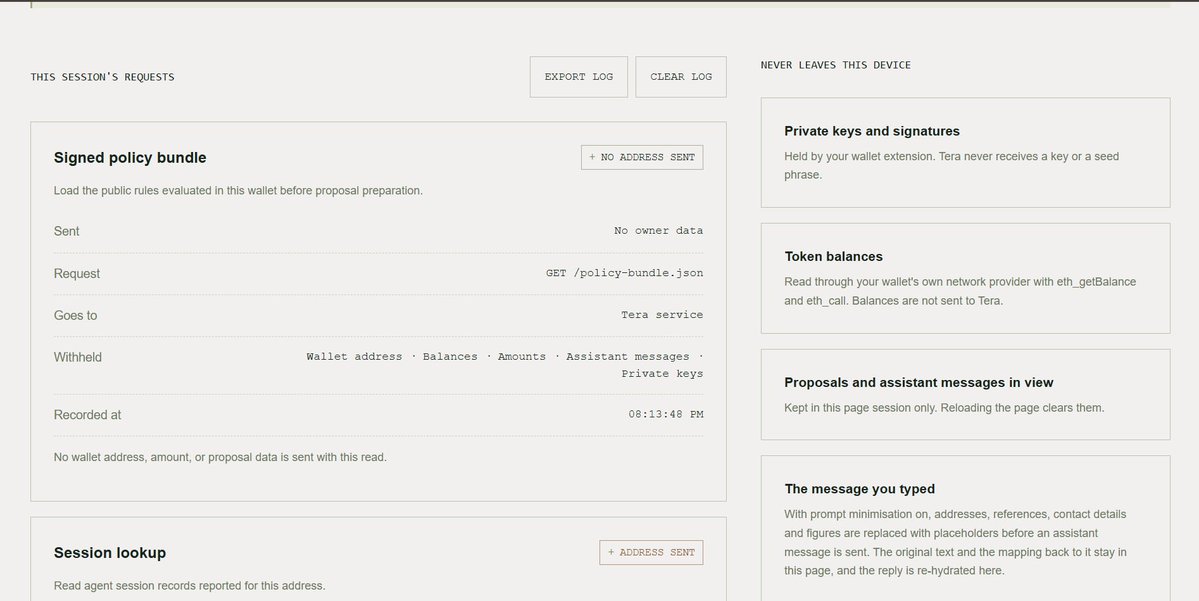
Task: Click 'GET /policy-bundle.json' request value
Action: pos(624,273)
